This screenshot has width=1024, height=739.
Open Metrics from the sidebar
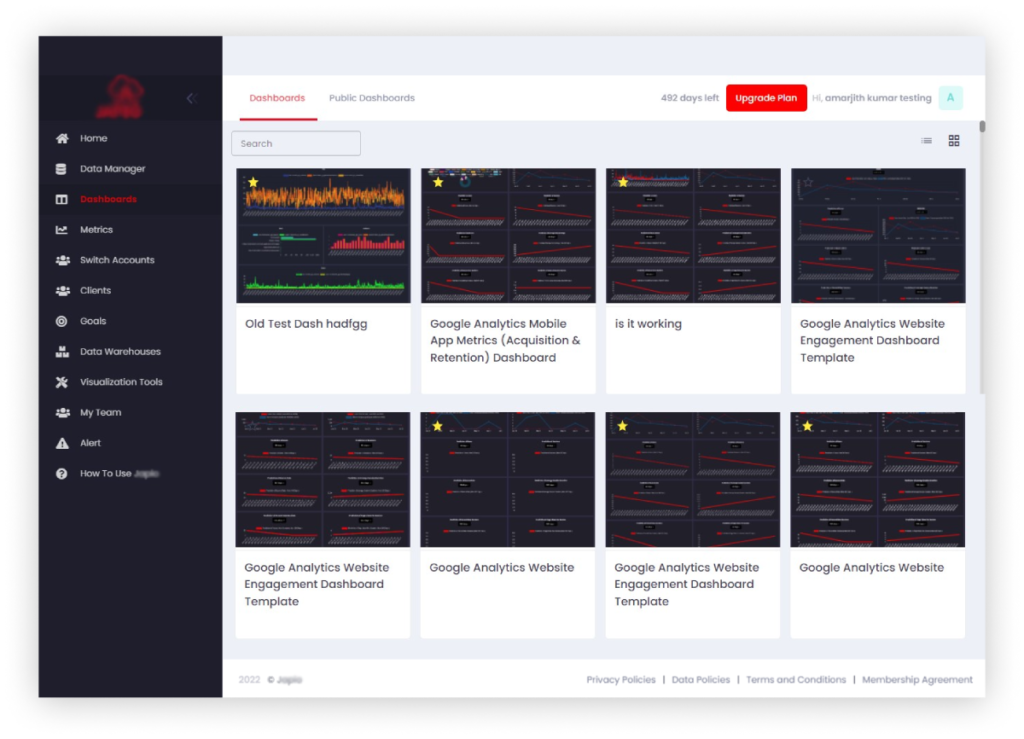coord(62,229)
